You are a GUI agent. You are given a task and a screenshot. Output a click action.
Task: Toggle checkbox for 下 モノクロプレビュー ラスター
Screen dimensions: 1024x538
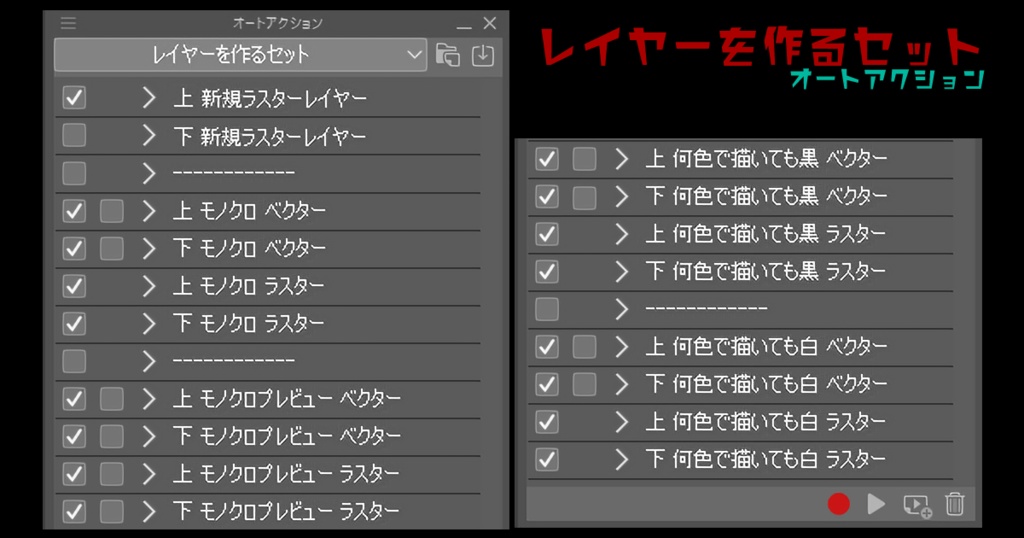(x=74, y=511)
